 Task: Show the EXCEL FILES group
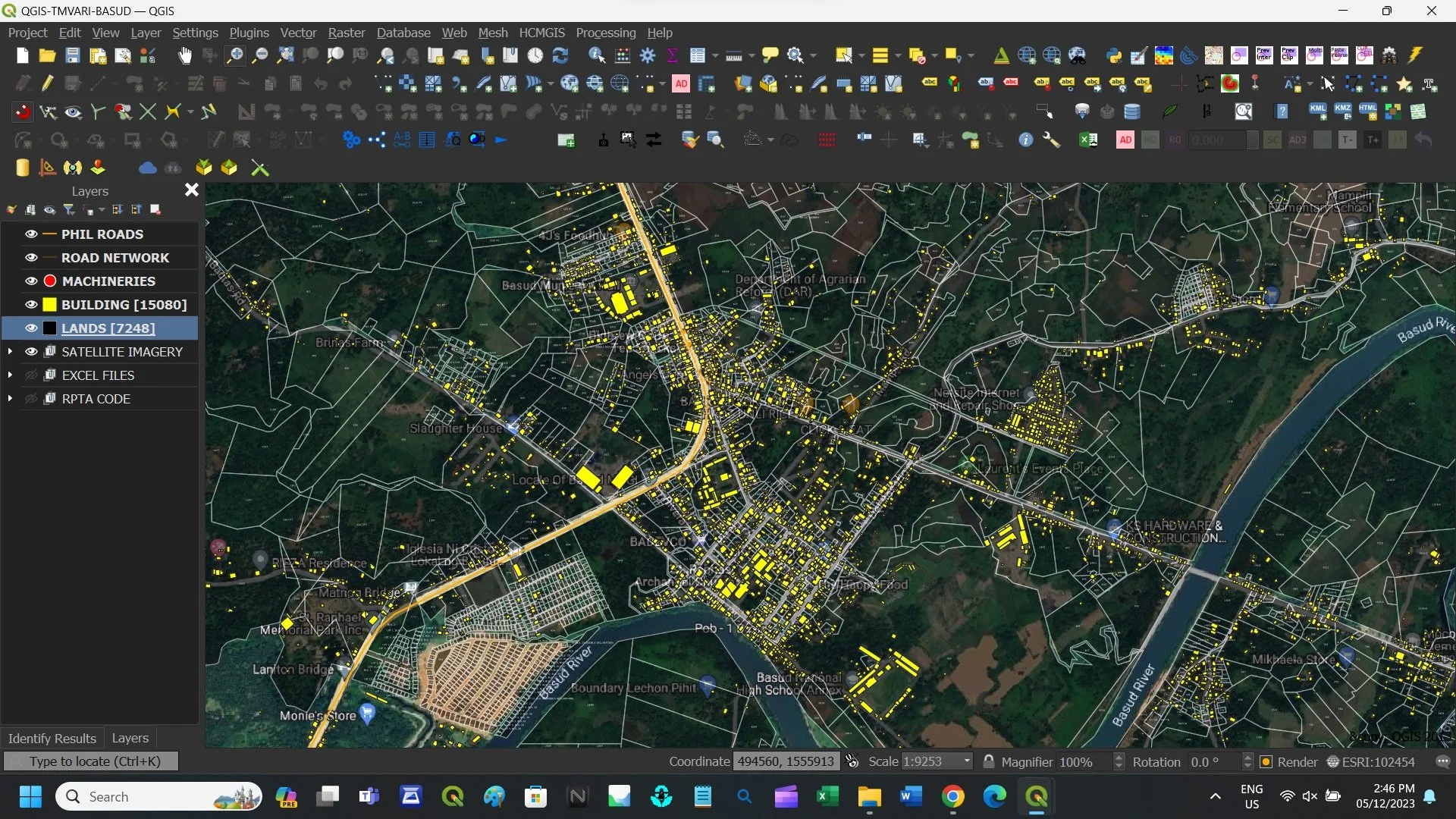tap(31, 375)
